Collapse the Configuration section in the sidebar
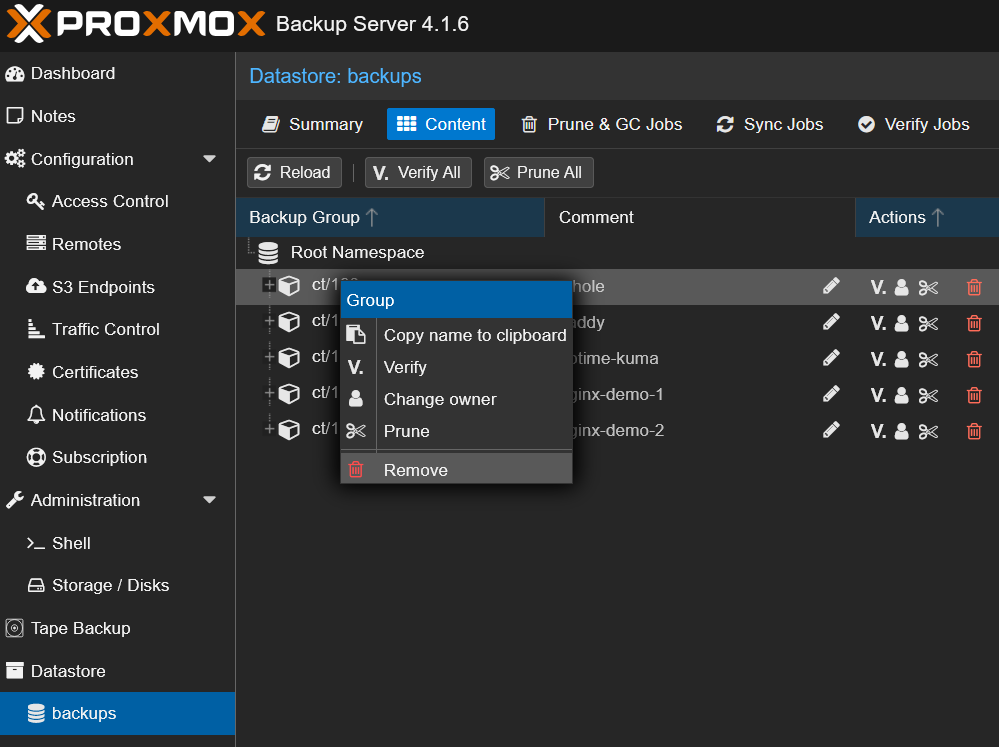Screen dimensions: 999x747 (210, 158)
